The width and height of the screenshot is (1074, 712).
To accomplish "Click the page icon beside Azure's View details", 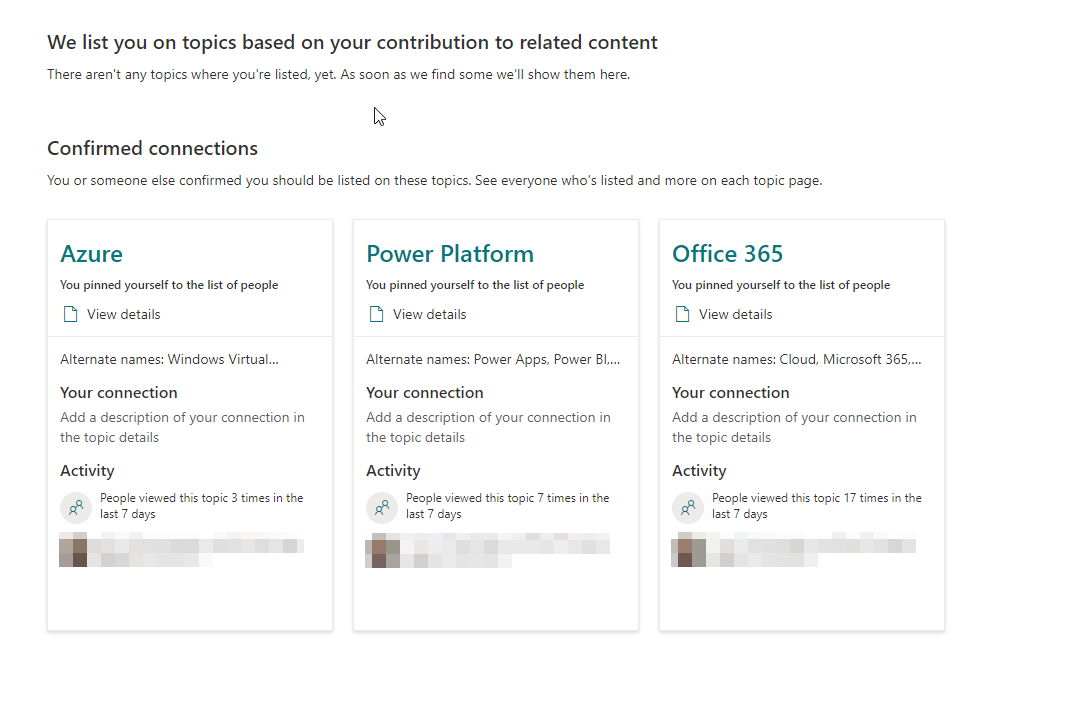I will pyautogui.click(x=69, y=313).
